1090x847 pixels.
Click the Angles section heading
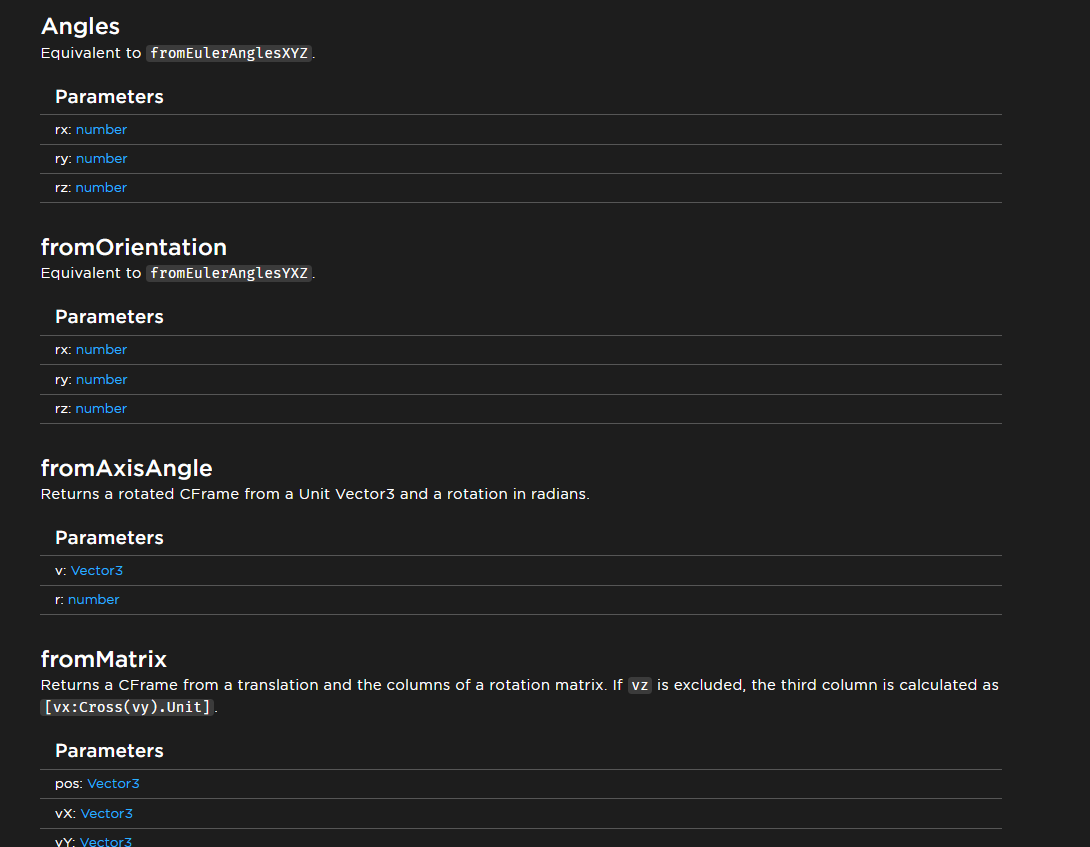[80, 27]
